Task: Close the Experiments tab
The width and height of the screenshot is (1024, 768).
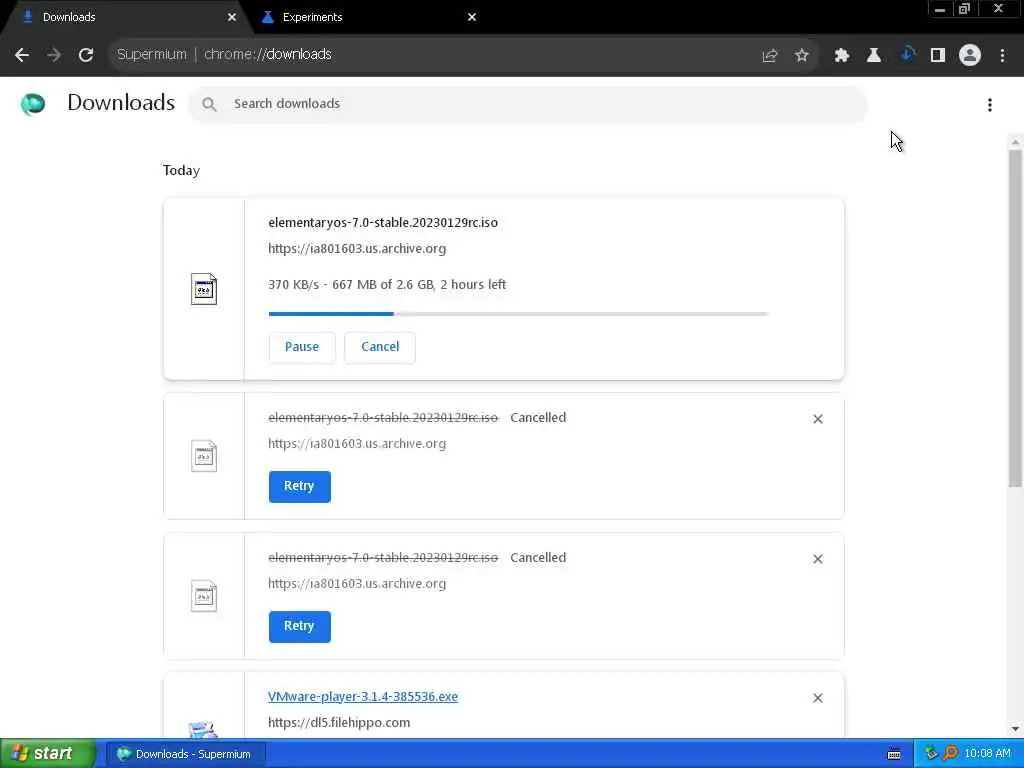Action: click(472, 17)
